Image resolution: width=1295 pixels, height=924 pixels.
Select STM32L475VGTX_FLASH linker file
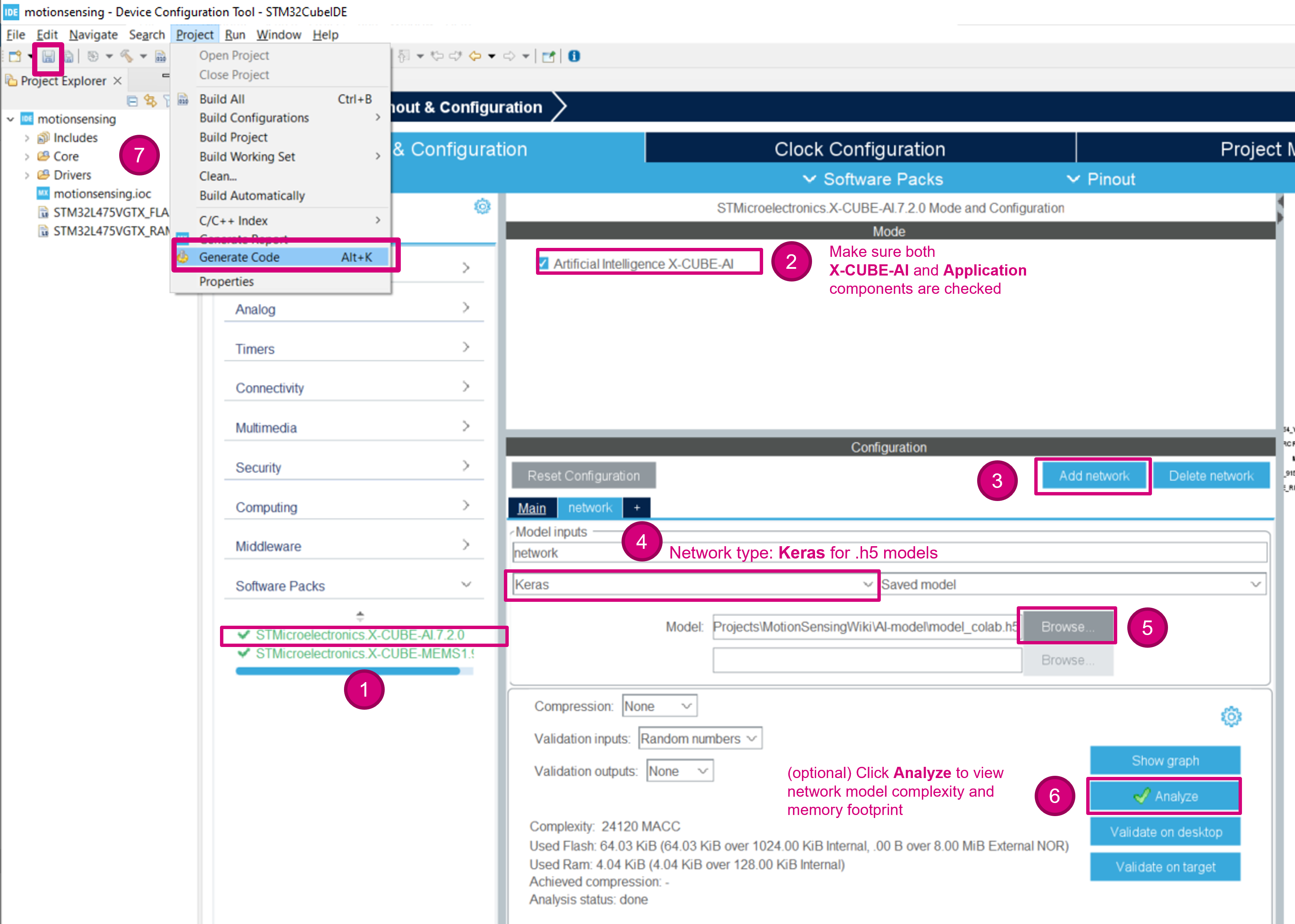pos(104,212)
